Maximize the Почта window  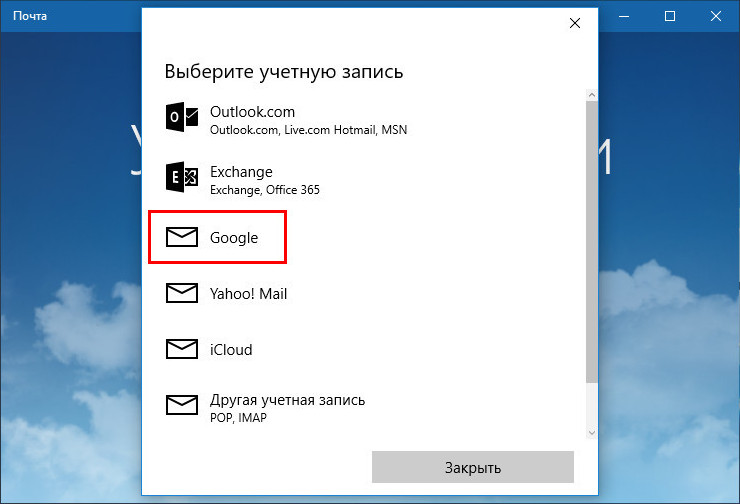(x=670, y=16)
